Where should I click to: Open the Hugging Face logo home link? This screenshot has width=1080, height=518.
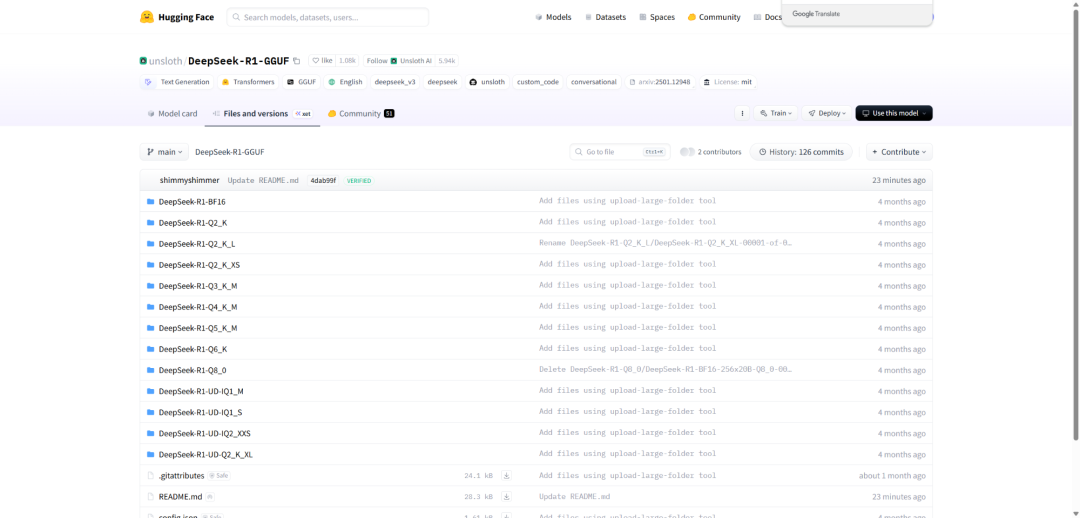(x=176, y=17)
